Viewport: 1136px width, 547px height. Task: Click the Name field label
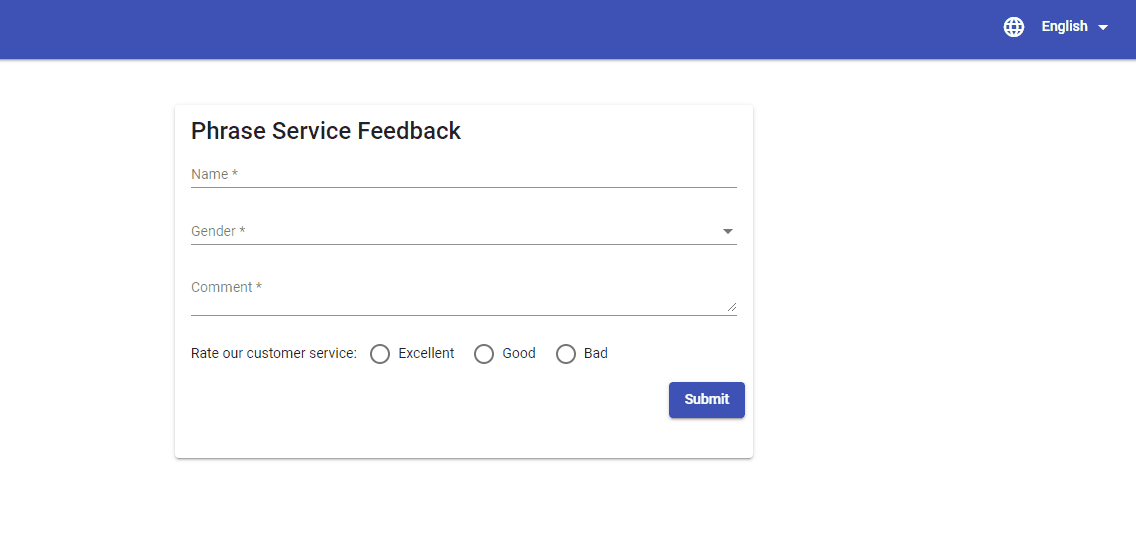214,175
